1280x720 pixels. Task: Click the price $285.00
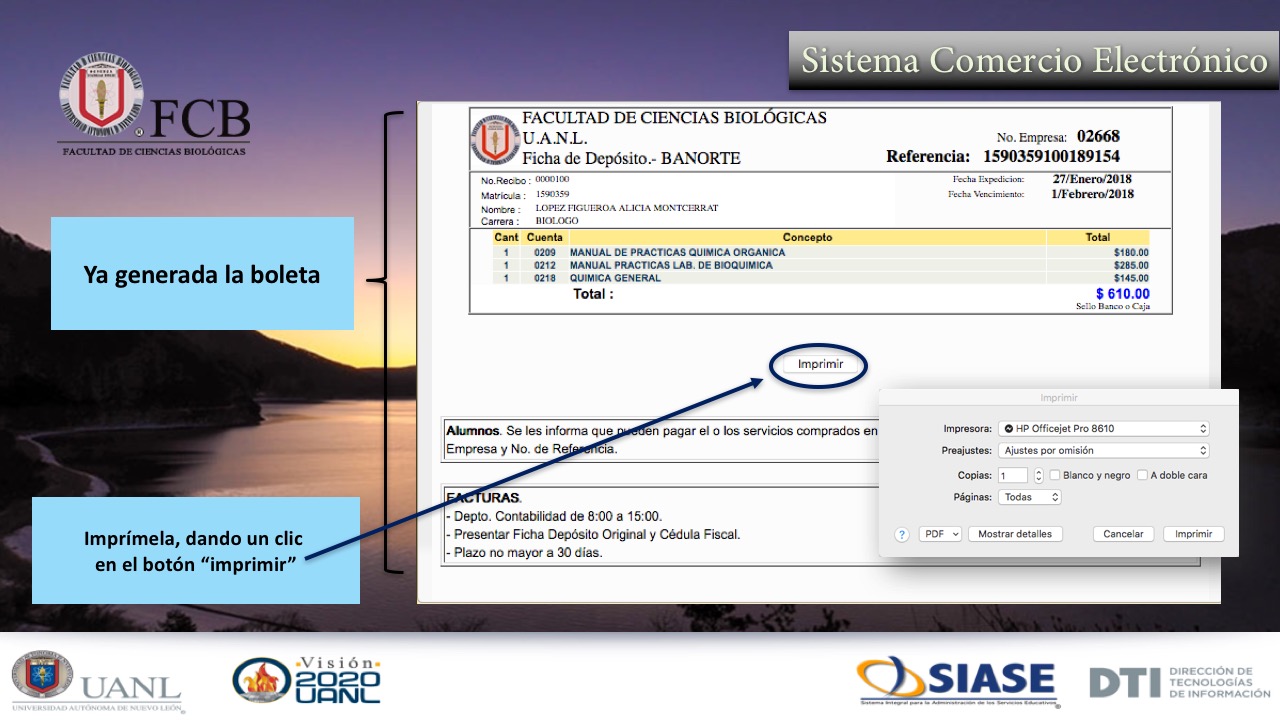pyautogui.click(x=1131, y=266)
